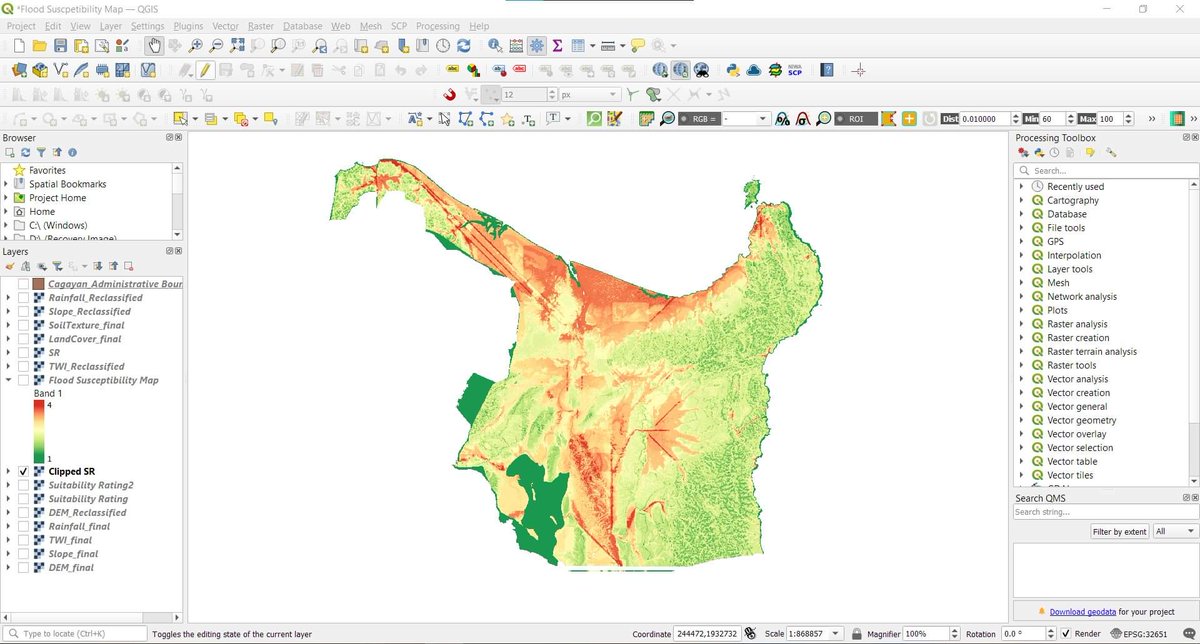Select the Pan Map hand tool
1200x644 pixels.
click(x=154, y=46)
